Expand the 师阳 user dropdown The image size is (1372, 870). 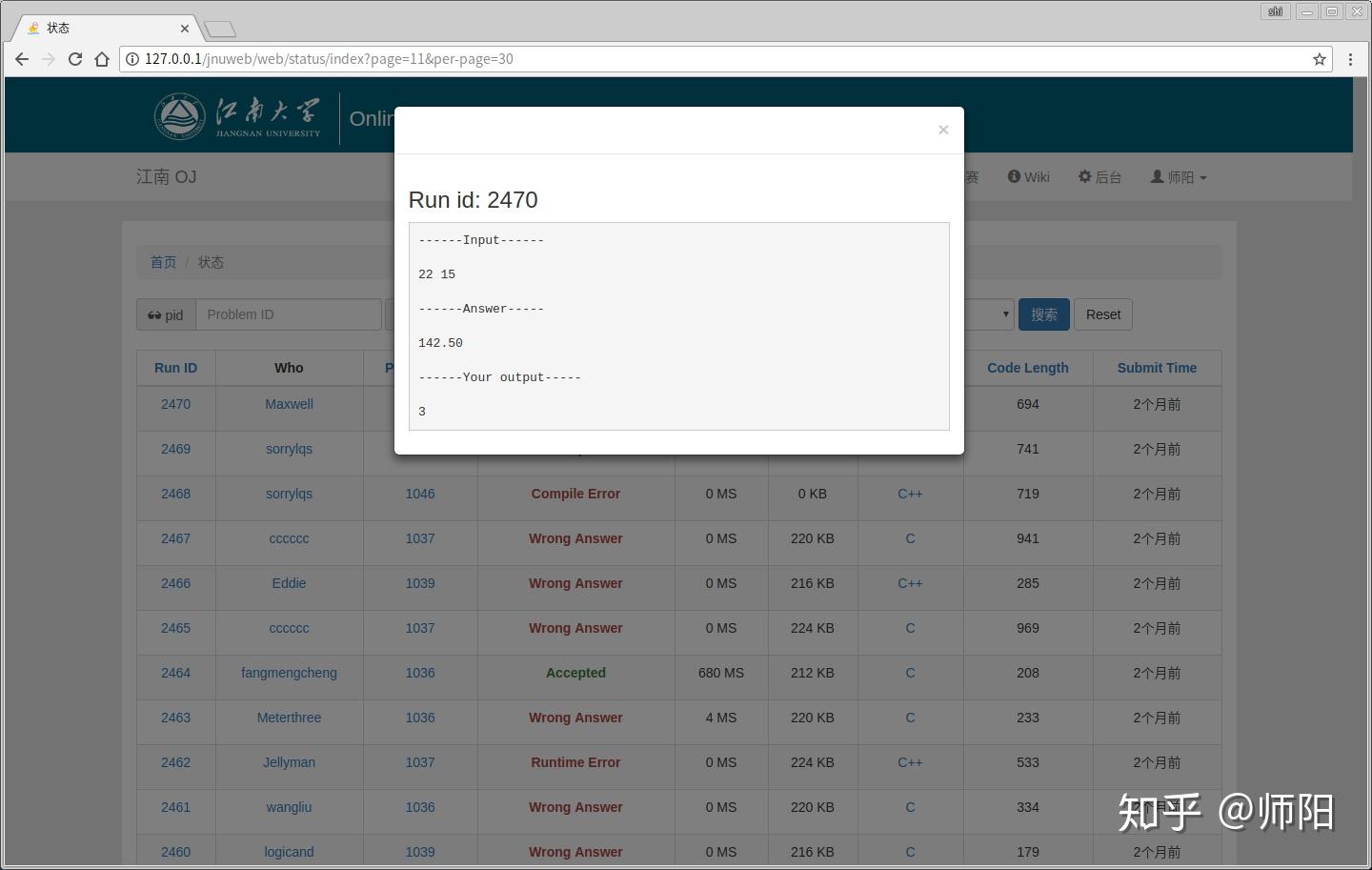(x=1179, y=177)
